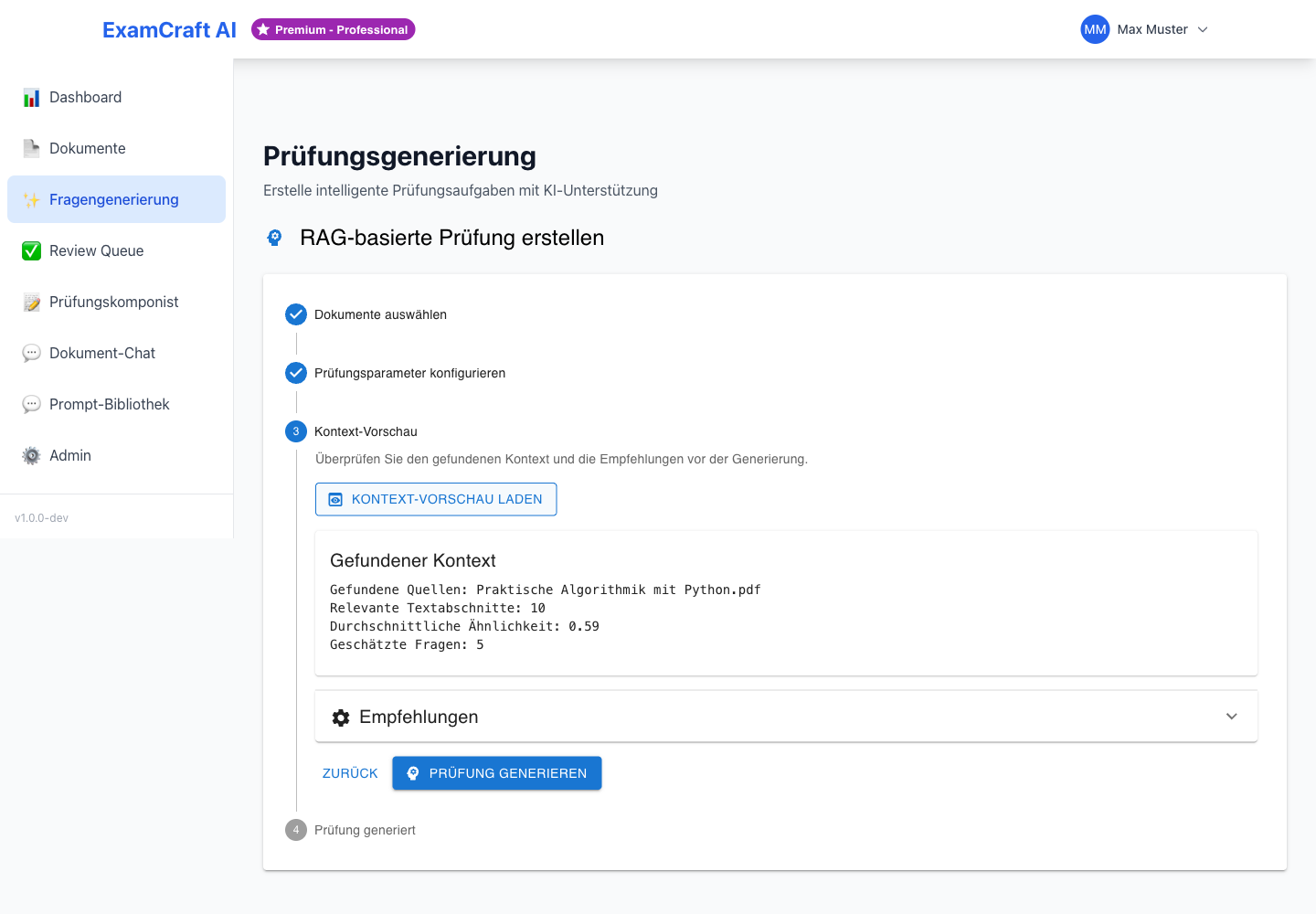Image resolution: width=1316 pixels, height=914 pixels.
Task: Click the Kontext-Vorschau step label
Action: pos(366,431)
